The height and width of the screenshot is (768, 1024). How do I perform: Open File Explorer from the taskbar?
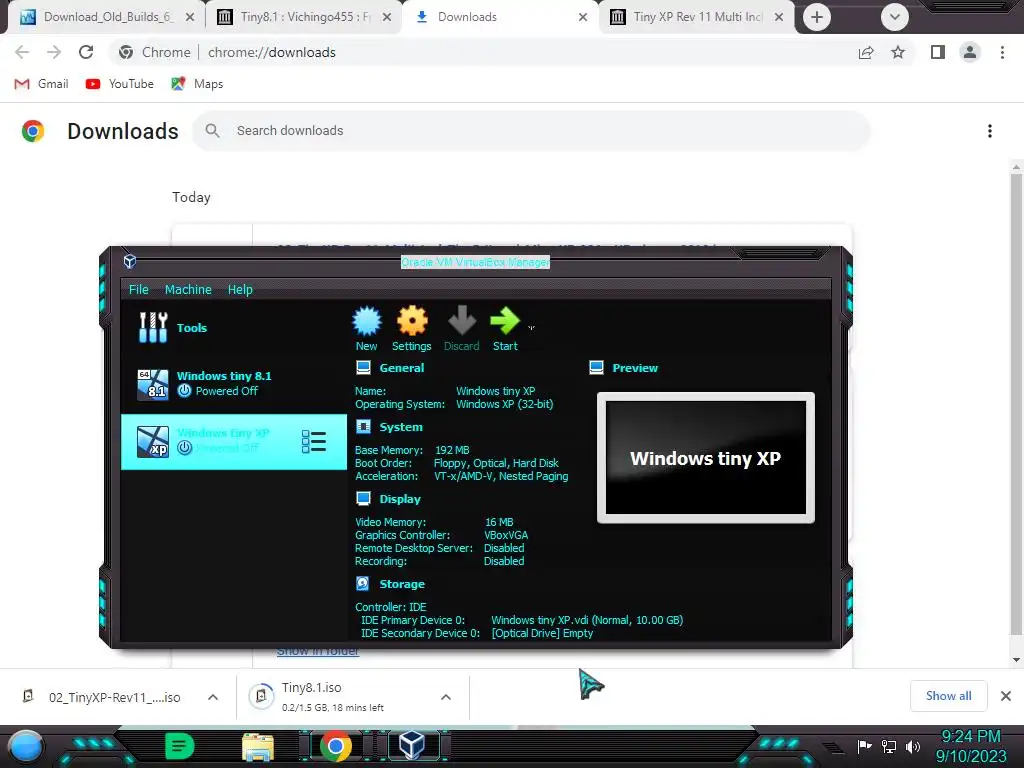[x=258, y=746]
